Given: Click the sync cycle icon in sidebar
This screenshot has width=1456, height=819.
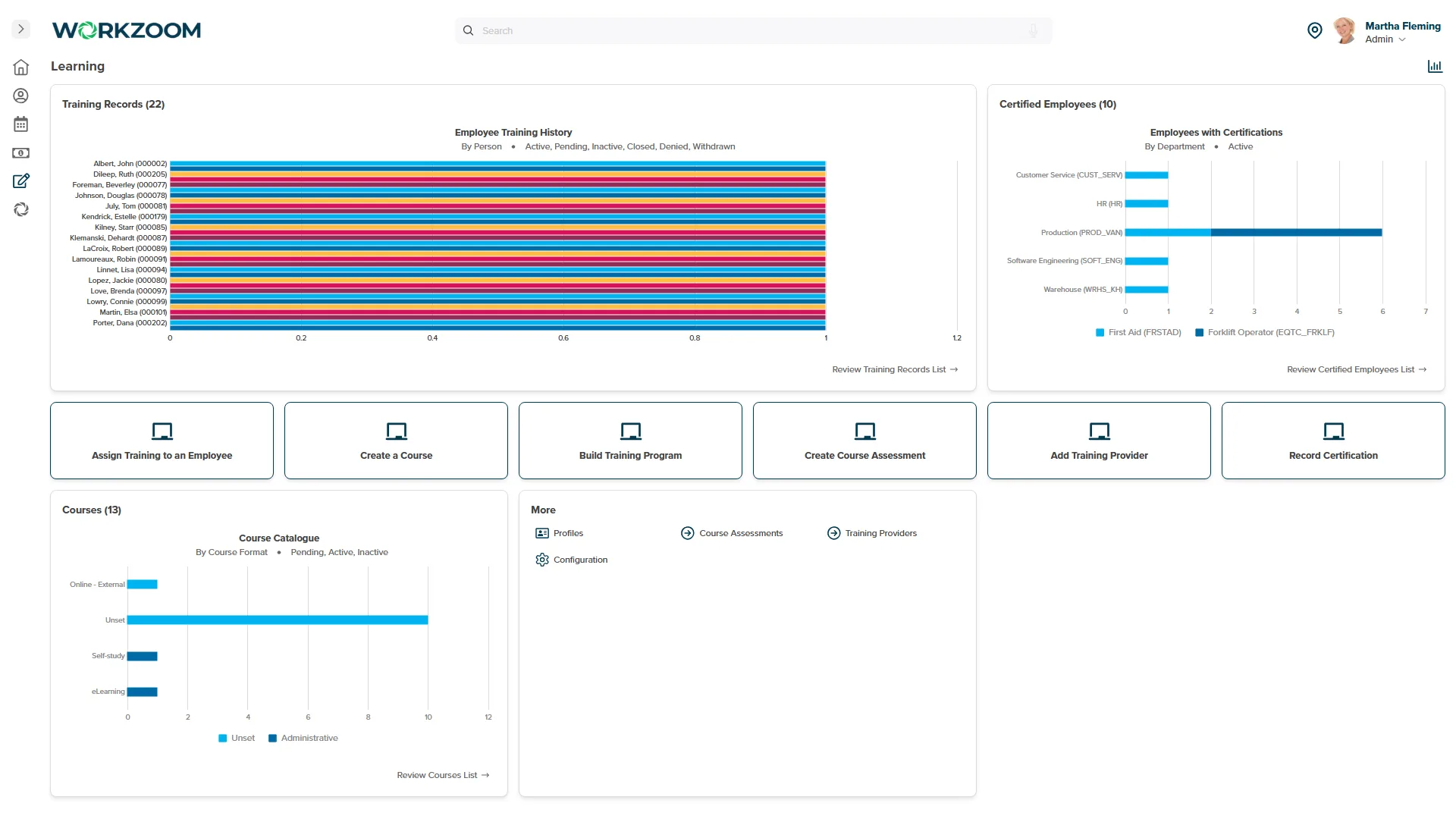Looking at the screenshot, I should (x=21, y=209).
